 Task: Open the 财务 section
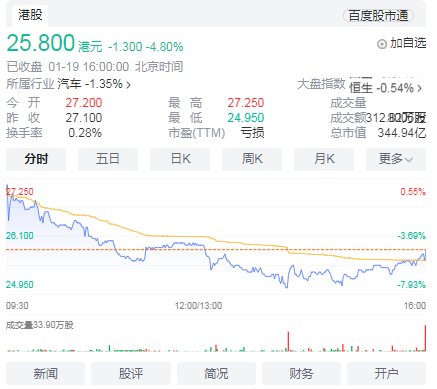click(301, 373)
